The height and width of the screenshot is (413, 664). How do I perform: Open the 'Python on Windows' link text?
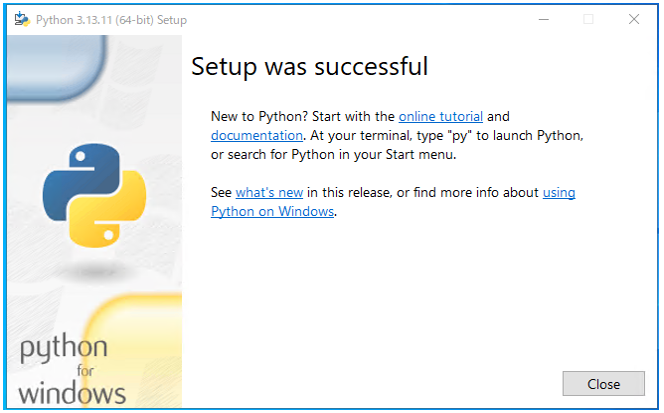point(272,211)
